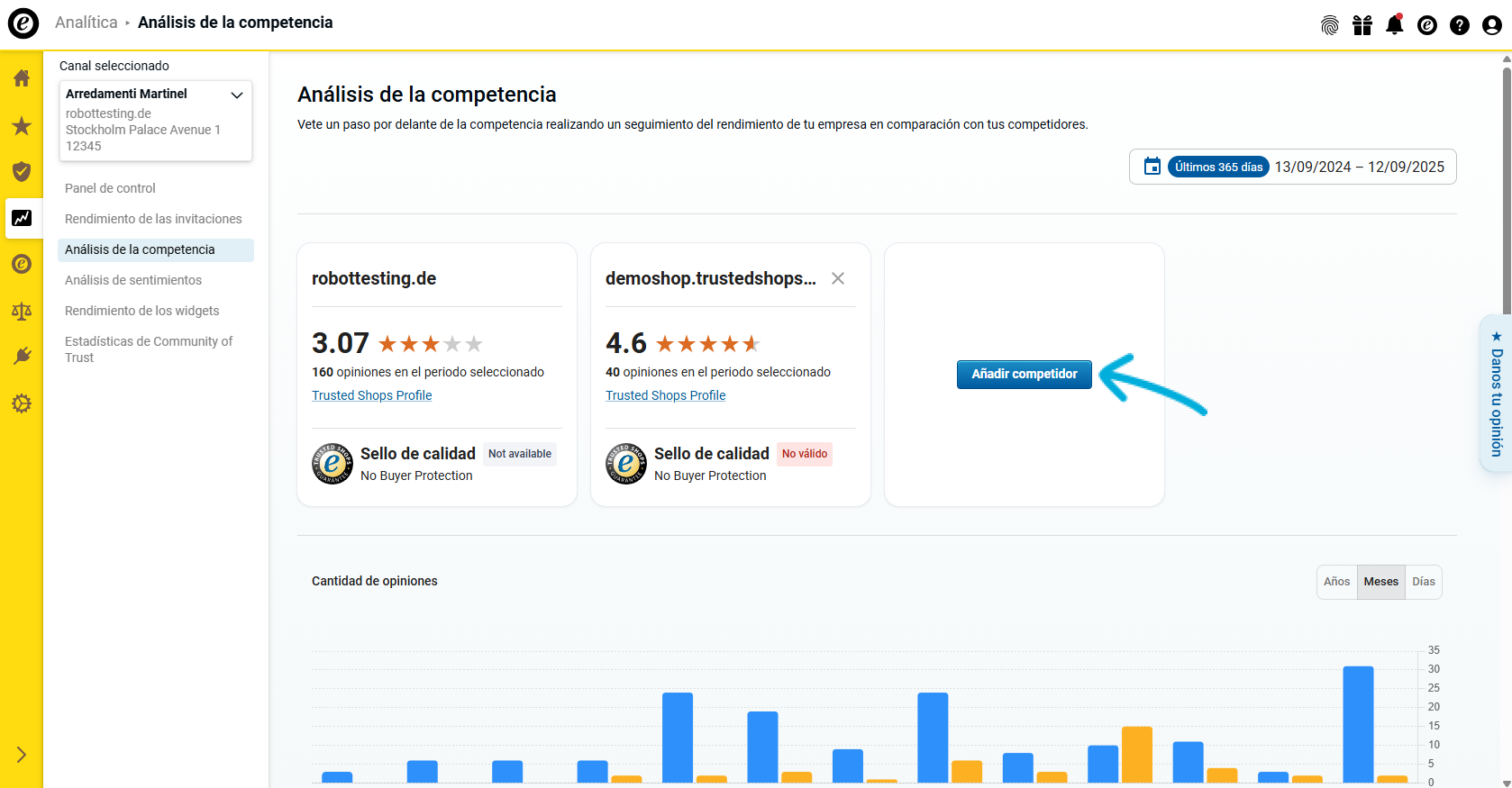This screenshot has width=1512, height=788.
Task: Select the Meses chart view
Action: (1380, 582)
